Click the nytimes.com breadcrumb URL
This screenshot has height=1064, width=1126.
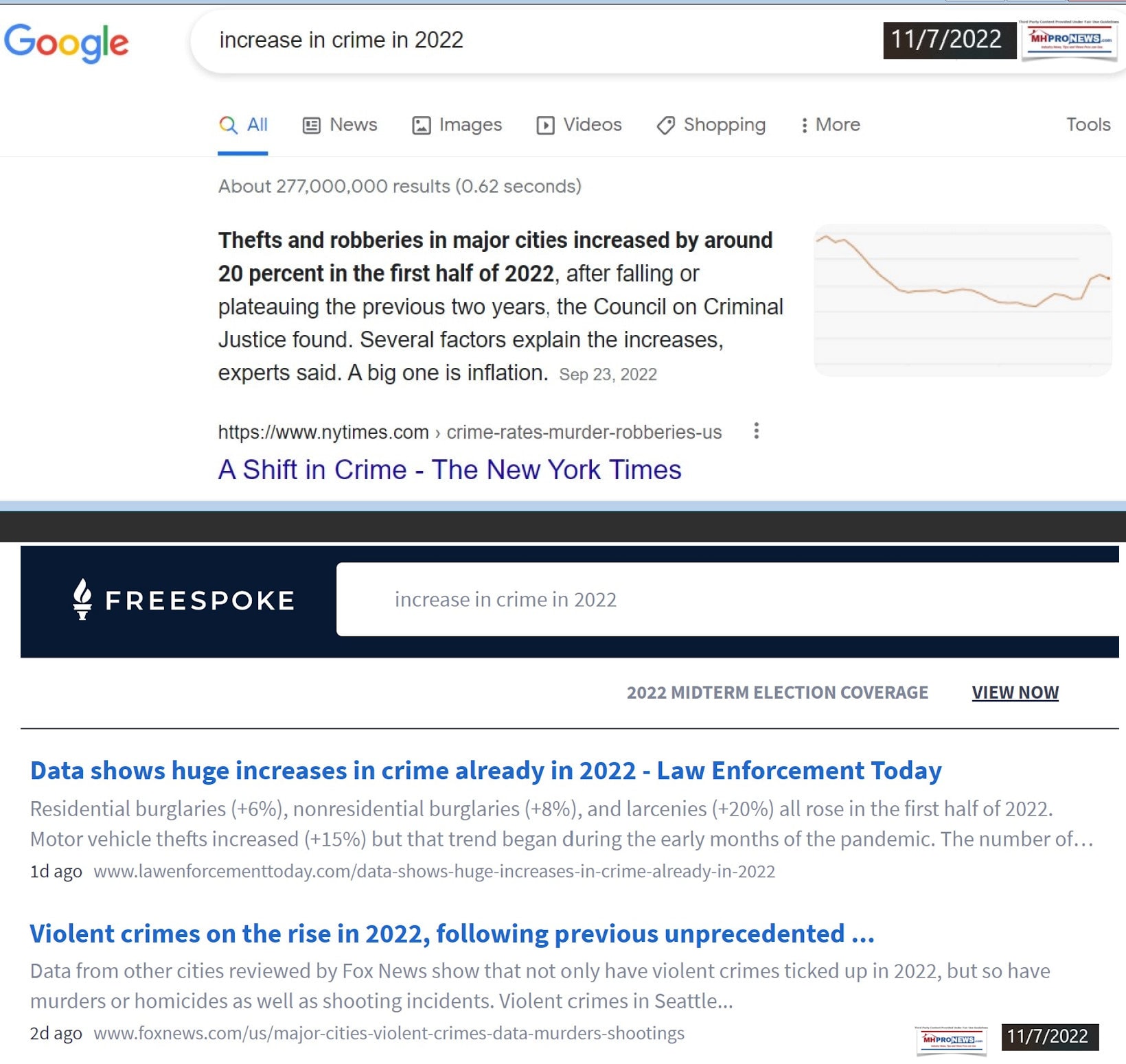470,432
